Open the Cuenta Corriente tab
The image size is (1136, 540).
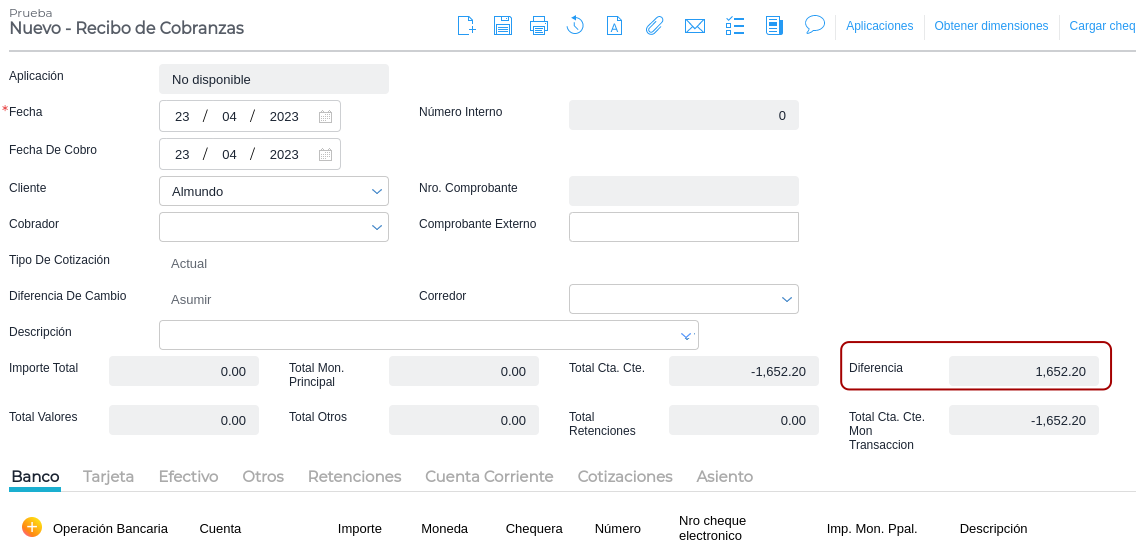coord(489,477)
